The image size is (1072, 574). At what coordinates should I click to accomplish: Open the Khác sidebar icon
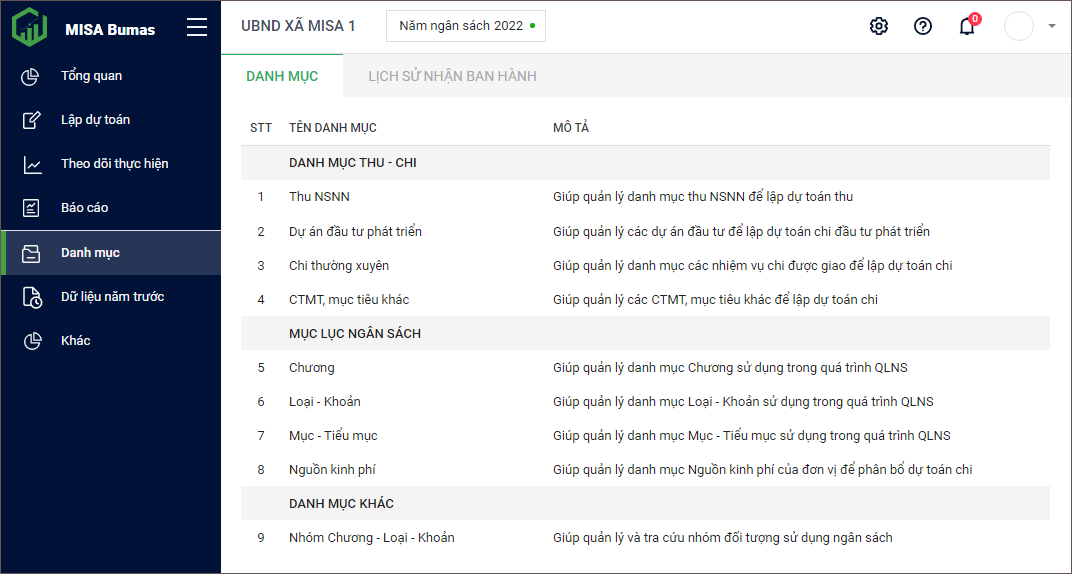[x=31, y=341]
